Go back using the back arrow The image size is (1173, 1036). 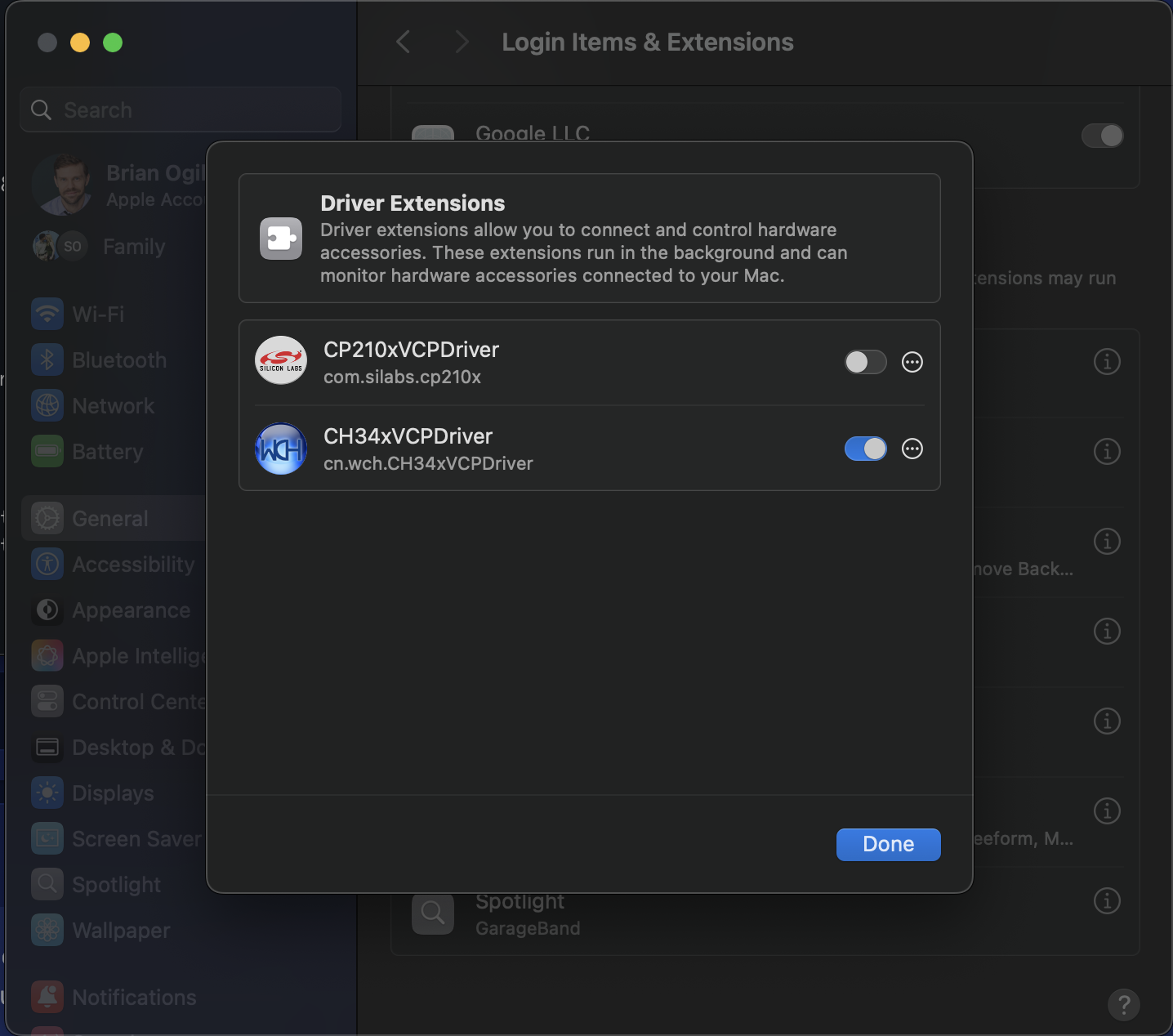click(x=404, y=42)
